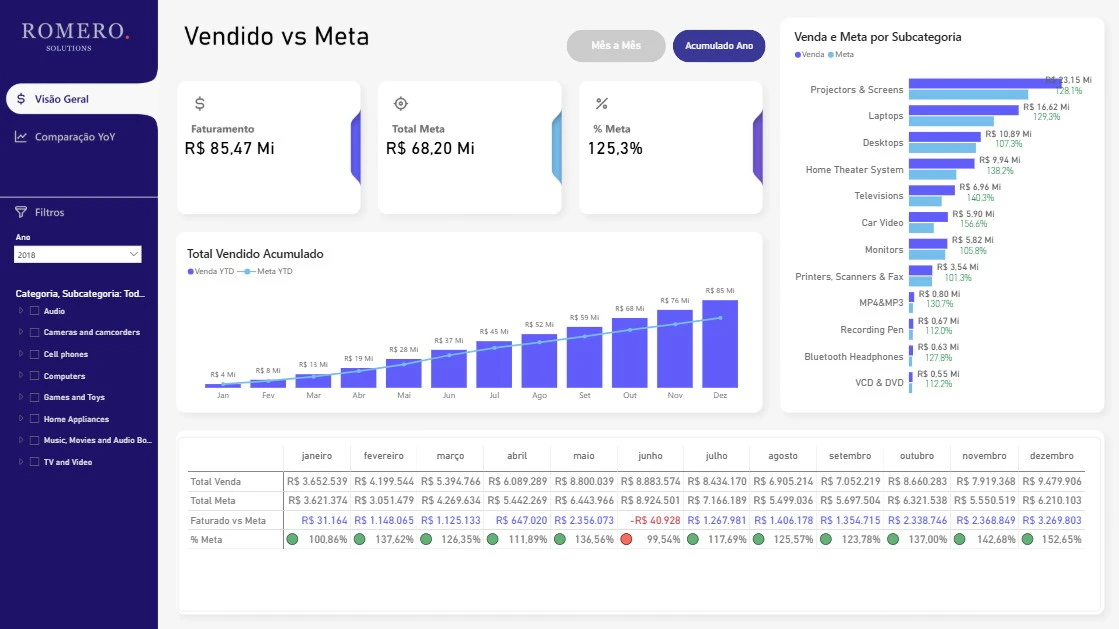Select the Dez bar in accumulated chart
The width and height of the screenshot is (1119, 629).
click(720, 343)
